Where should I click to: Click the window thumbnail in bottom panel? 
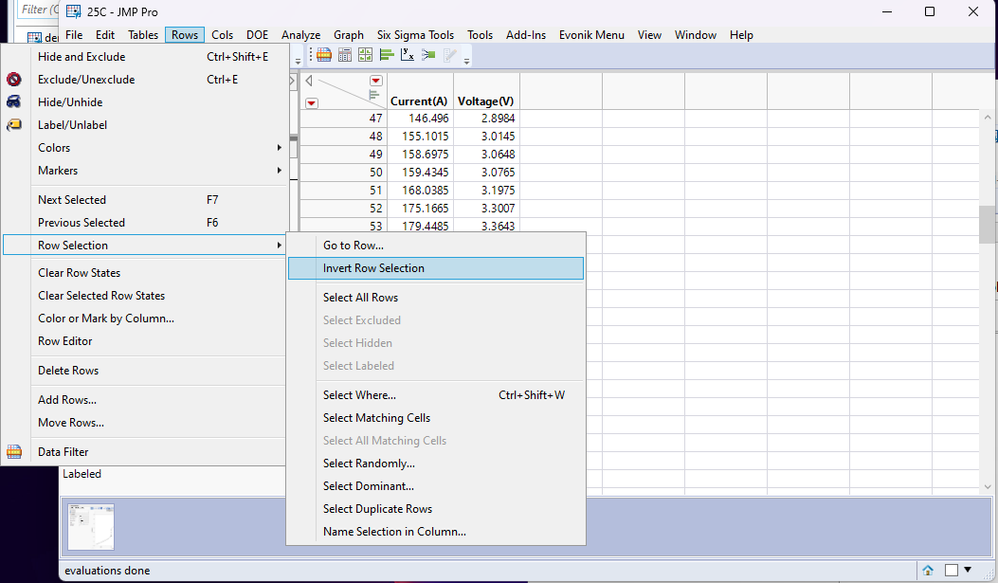tap(91, 526)
